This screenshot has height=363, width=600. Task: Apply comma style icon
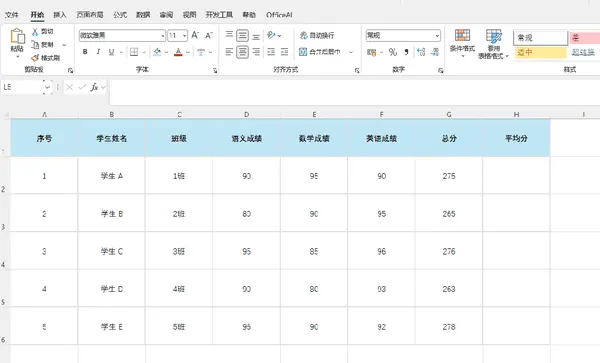pos(406,52)
